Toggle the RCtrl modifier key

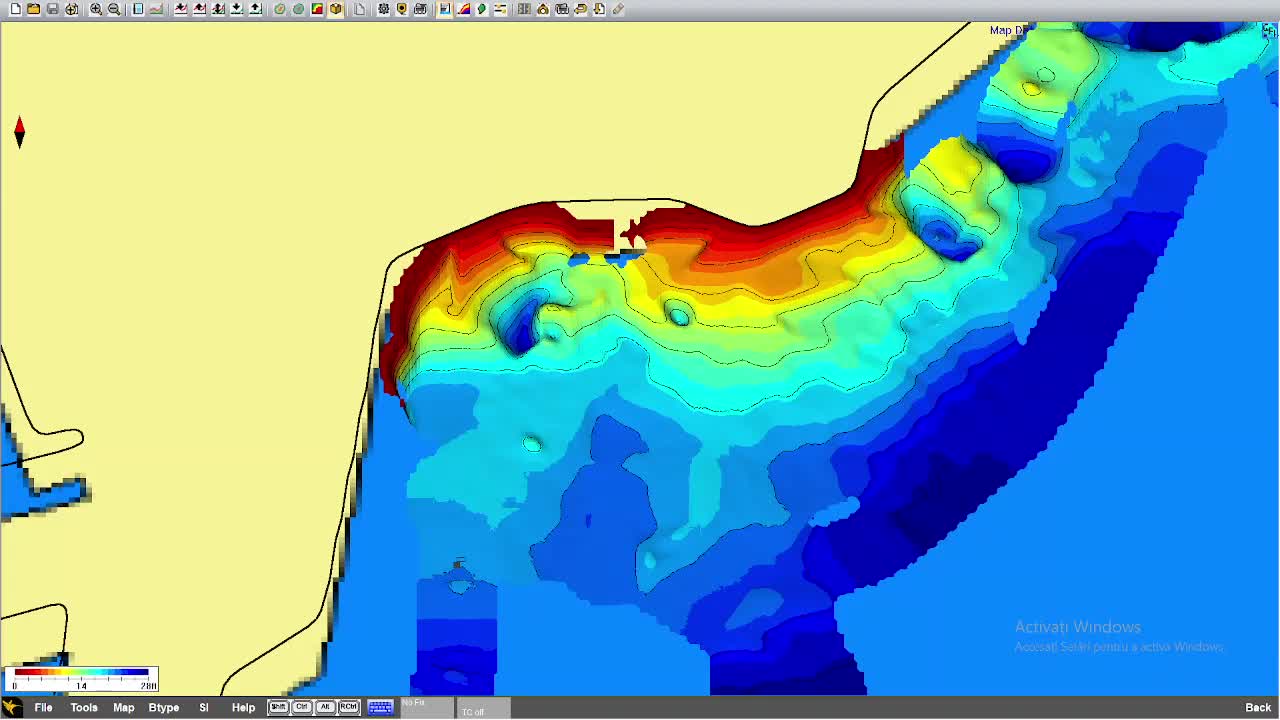[348, 707]
